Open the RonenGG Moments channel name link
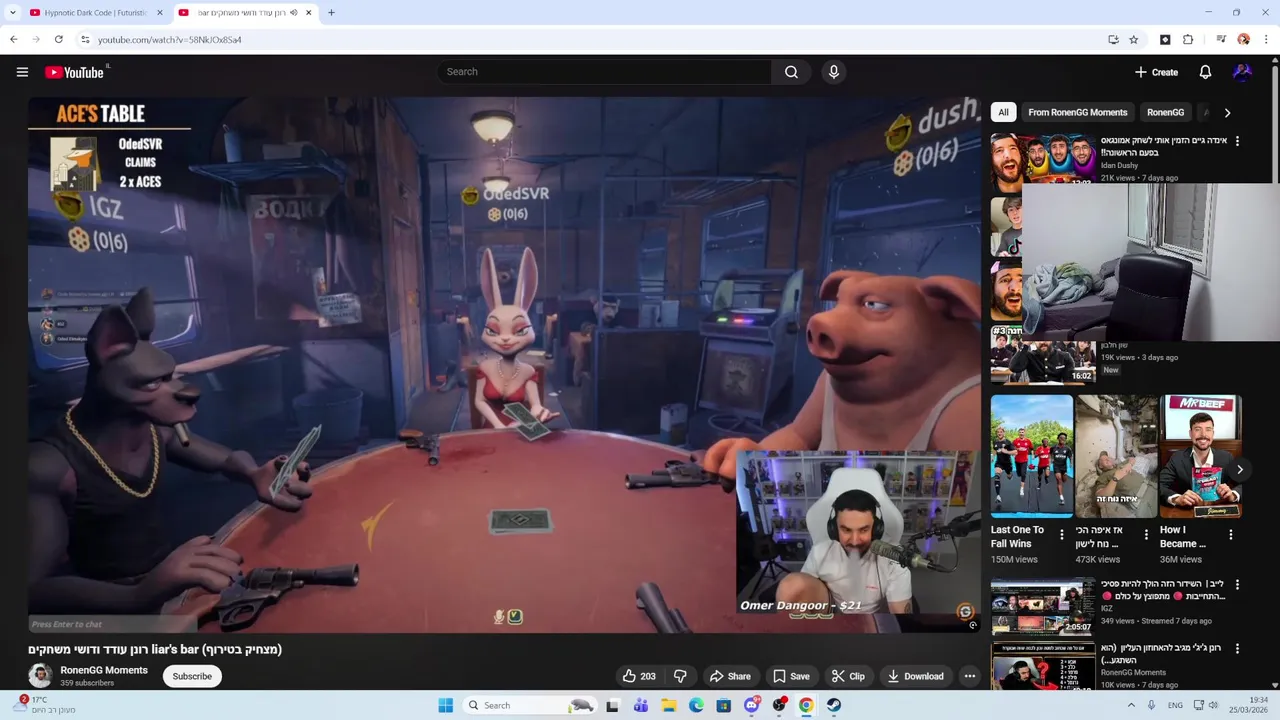The height and width of the screenshot is (720, 1280). [x=104, y=670]
